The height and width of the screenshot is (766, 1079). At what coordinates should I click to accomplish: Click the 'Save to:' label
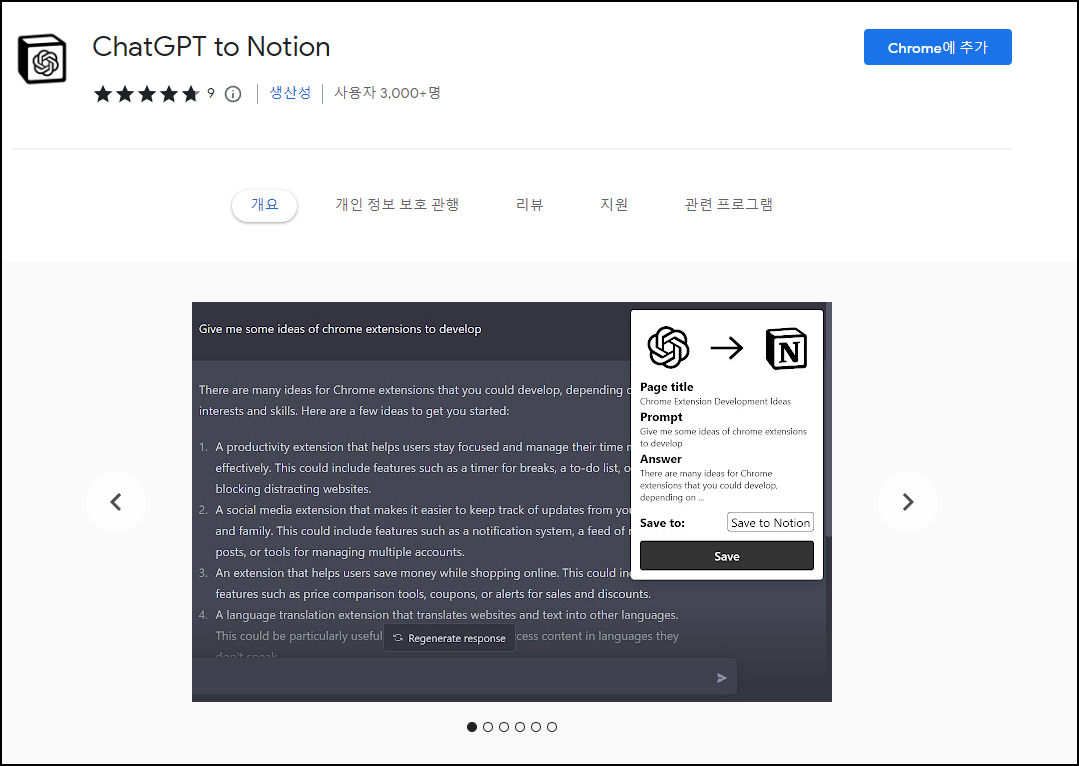(663, 523)
